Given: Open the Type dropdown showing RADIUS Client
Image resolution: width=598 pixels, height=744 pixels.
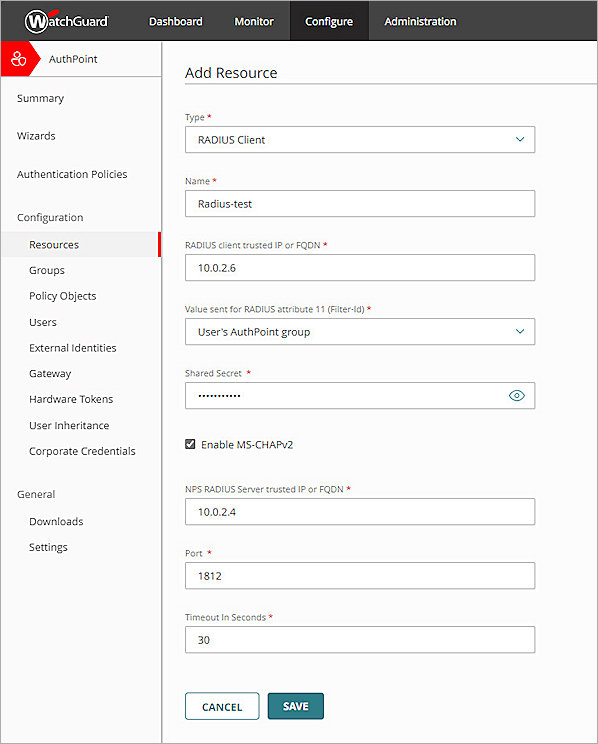Looking at the screenshot, I should coord(360,140).
